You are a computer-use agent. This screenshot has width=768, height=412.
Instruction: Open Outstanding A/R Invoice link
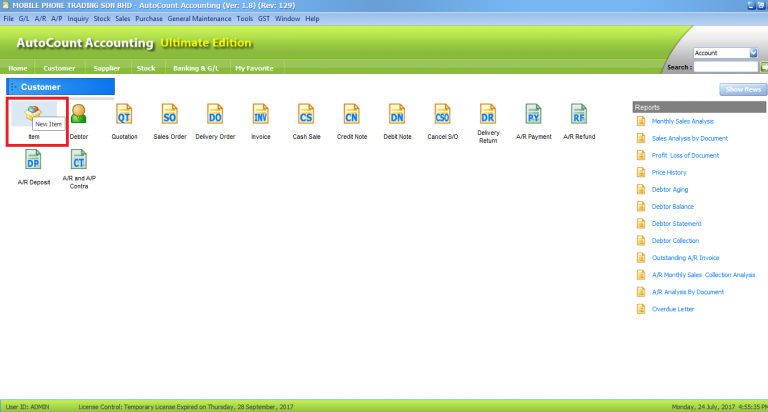click(x=685, y=258)
